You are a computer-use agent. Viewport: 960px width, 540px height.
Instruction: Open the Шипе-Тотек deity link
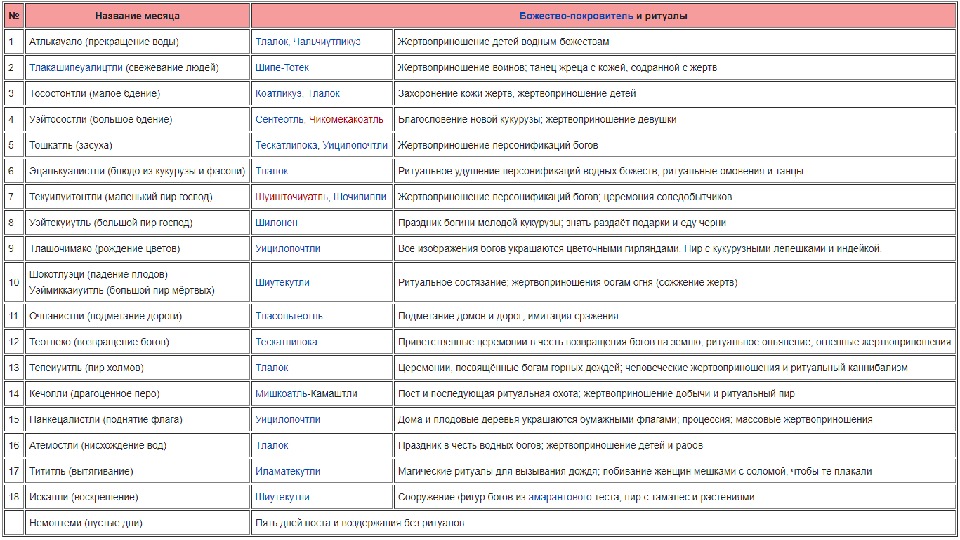(282, 67)
